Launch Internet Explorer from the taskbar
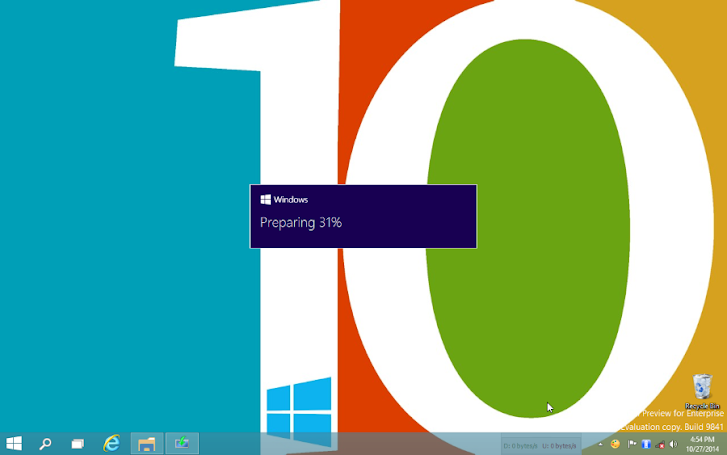Image resolution: width=727 pixels, height=455 pixels. [x=111, y=443]
